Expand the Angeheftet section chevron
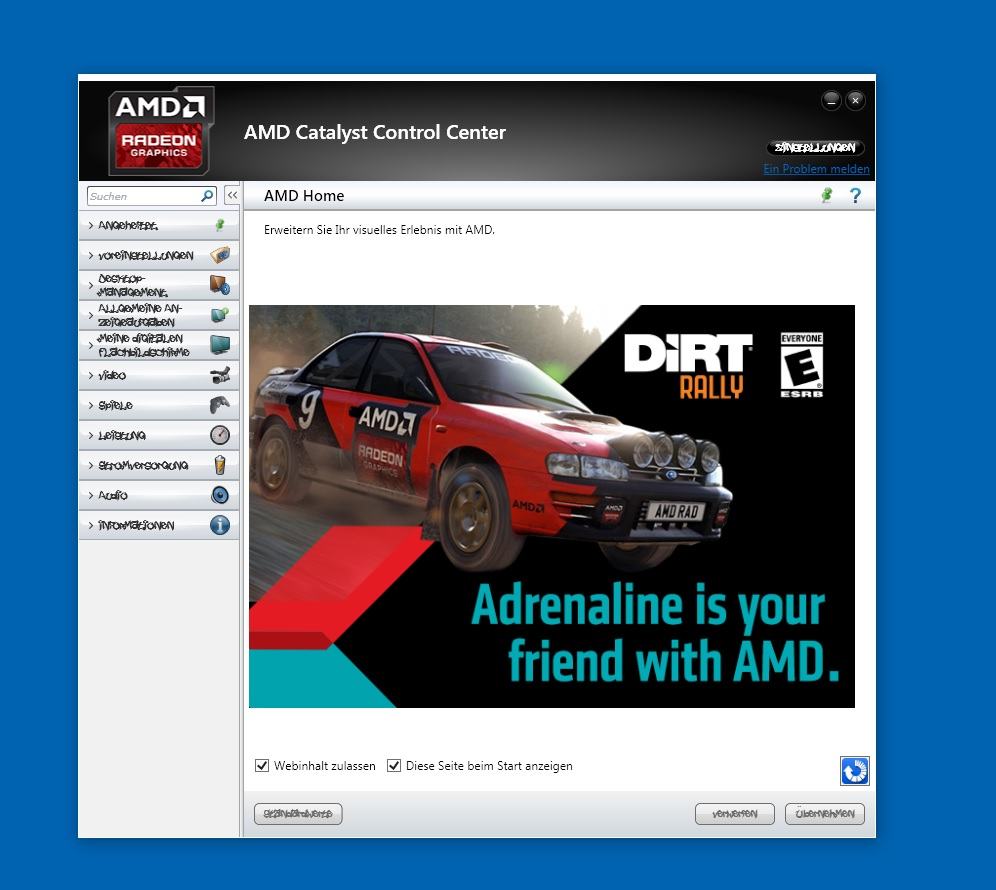This screenshot has width=996, height=890. pyautogui.click(x=90, y=226)
